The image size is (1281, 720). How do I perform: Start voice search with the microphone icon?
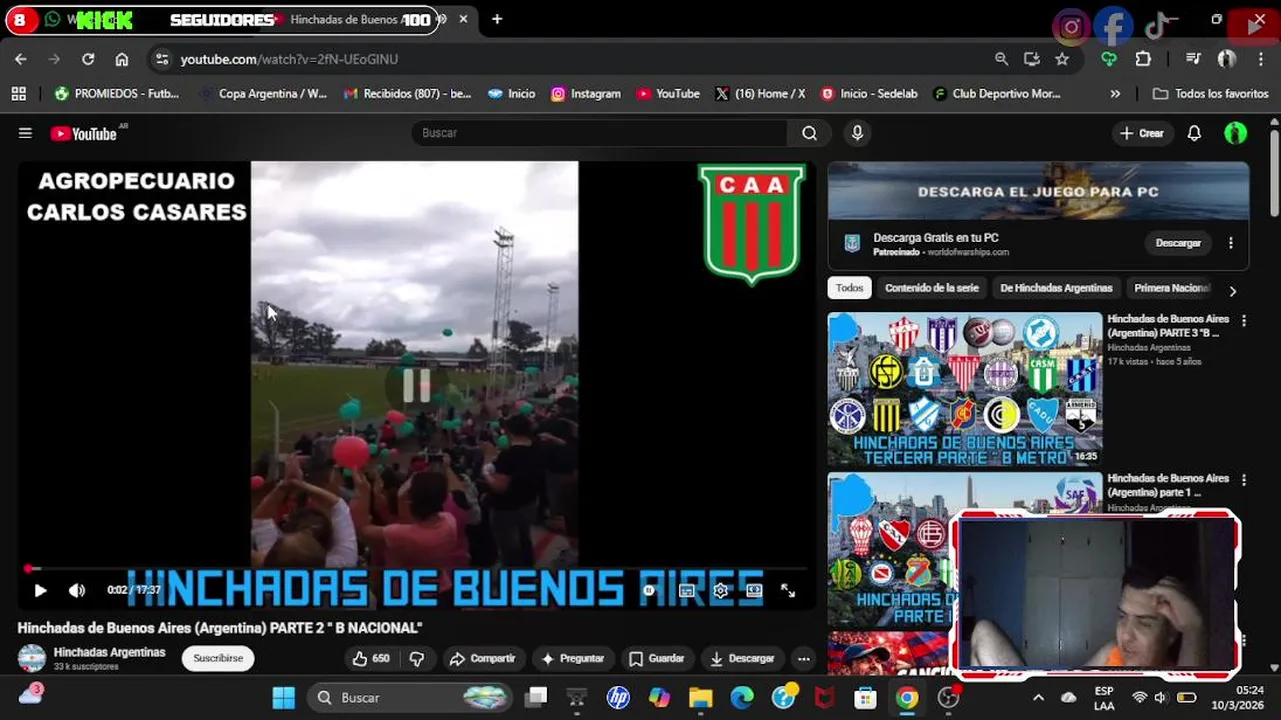(x=857, y=133)
